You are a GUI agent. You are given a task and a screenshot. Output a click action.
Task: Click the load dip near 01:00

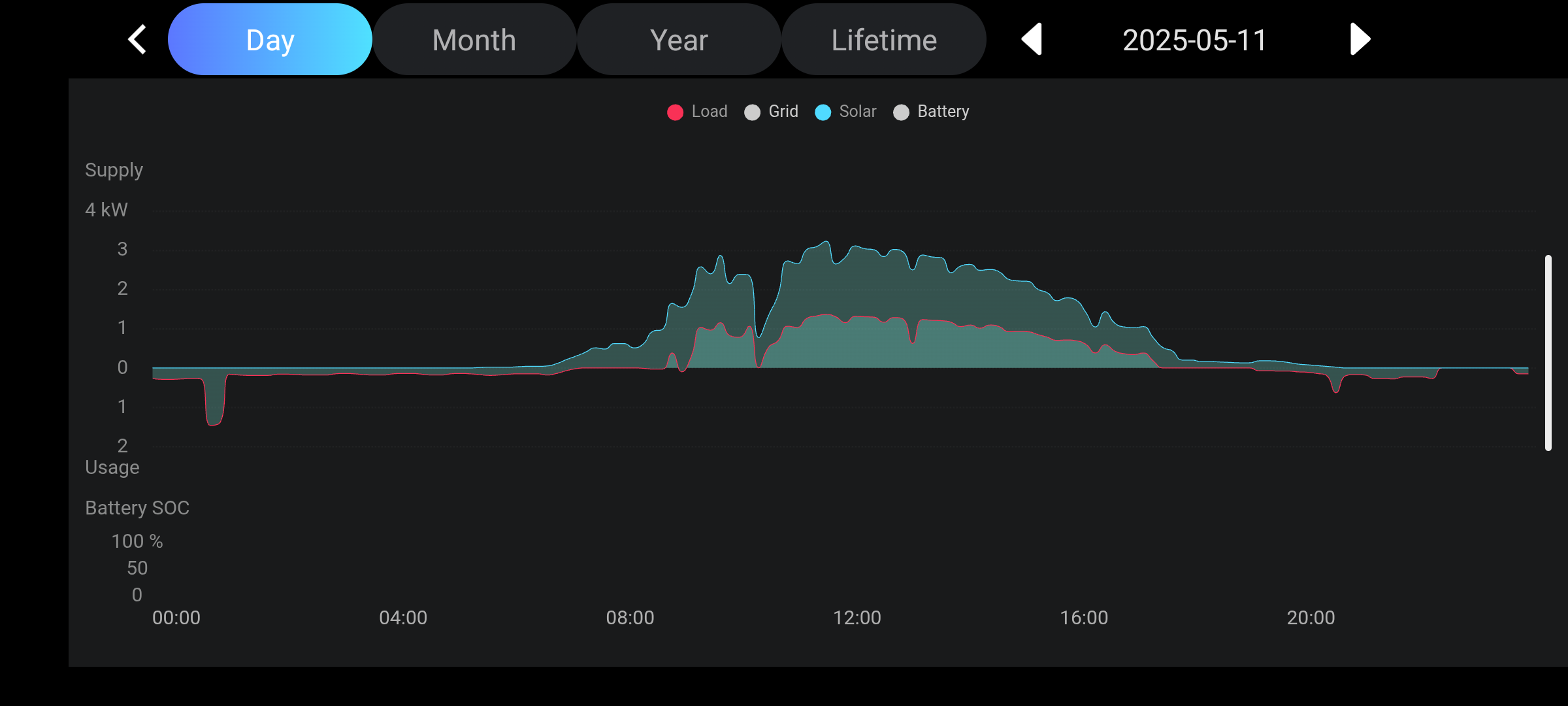214,422
